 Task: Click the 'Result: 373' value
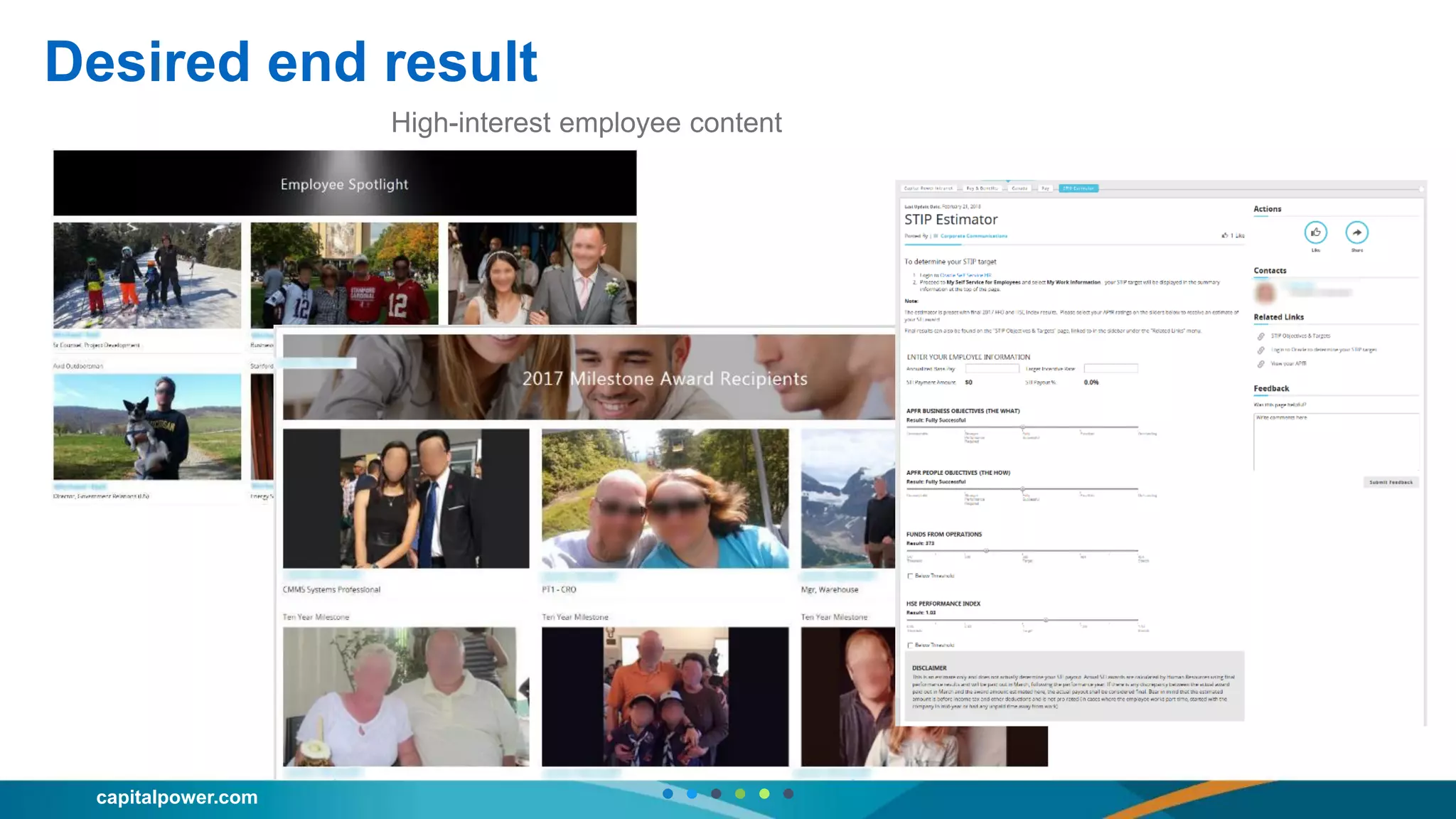pos(920,543)
